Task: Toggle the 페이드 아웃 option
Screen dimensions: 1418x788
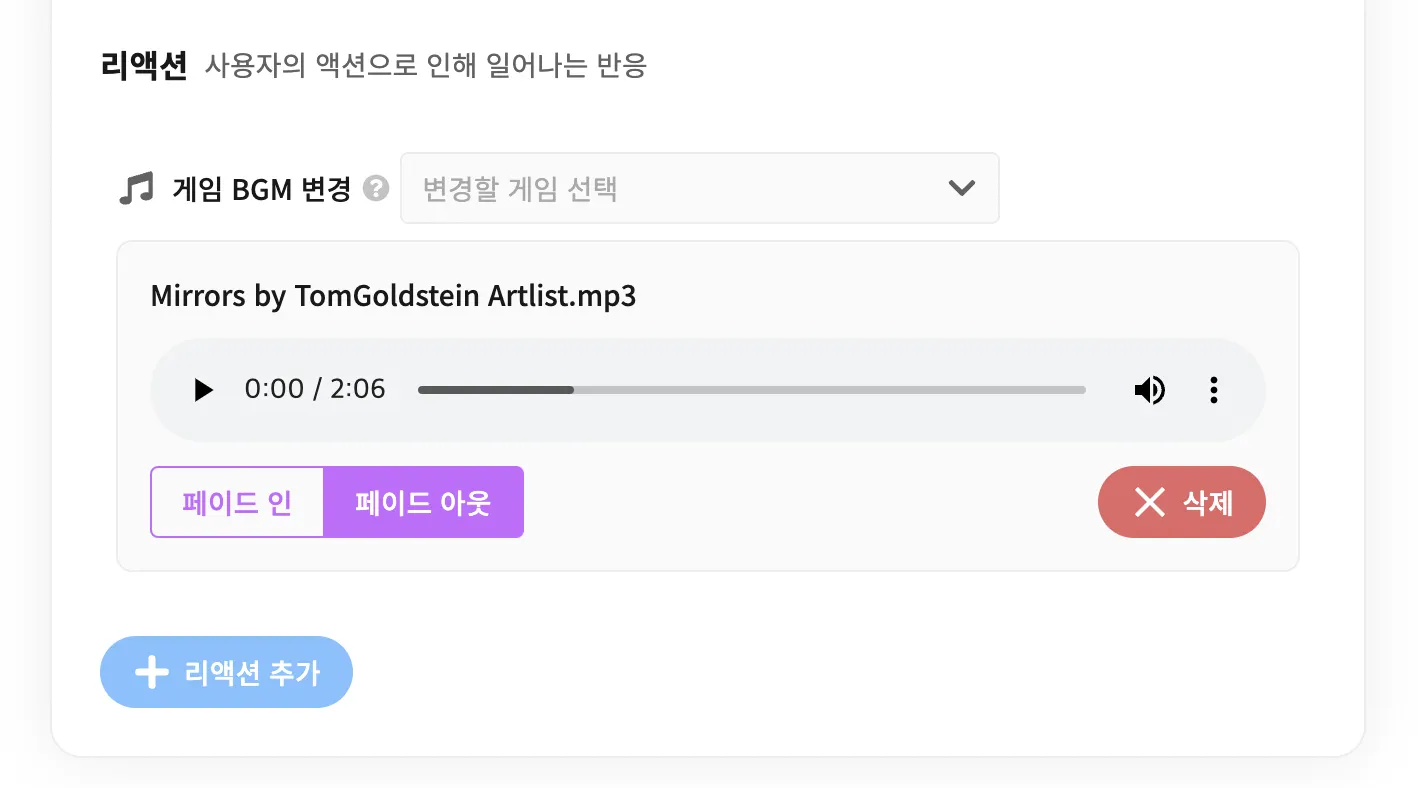Action: pyautogui.click(x=423, y=502)
